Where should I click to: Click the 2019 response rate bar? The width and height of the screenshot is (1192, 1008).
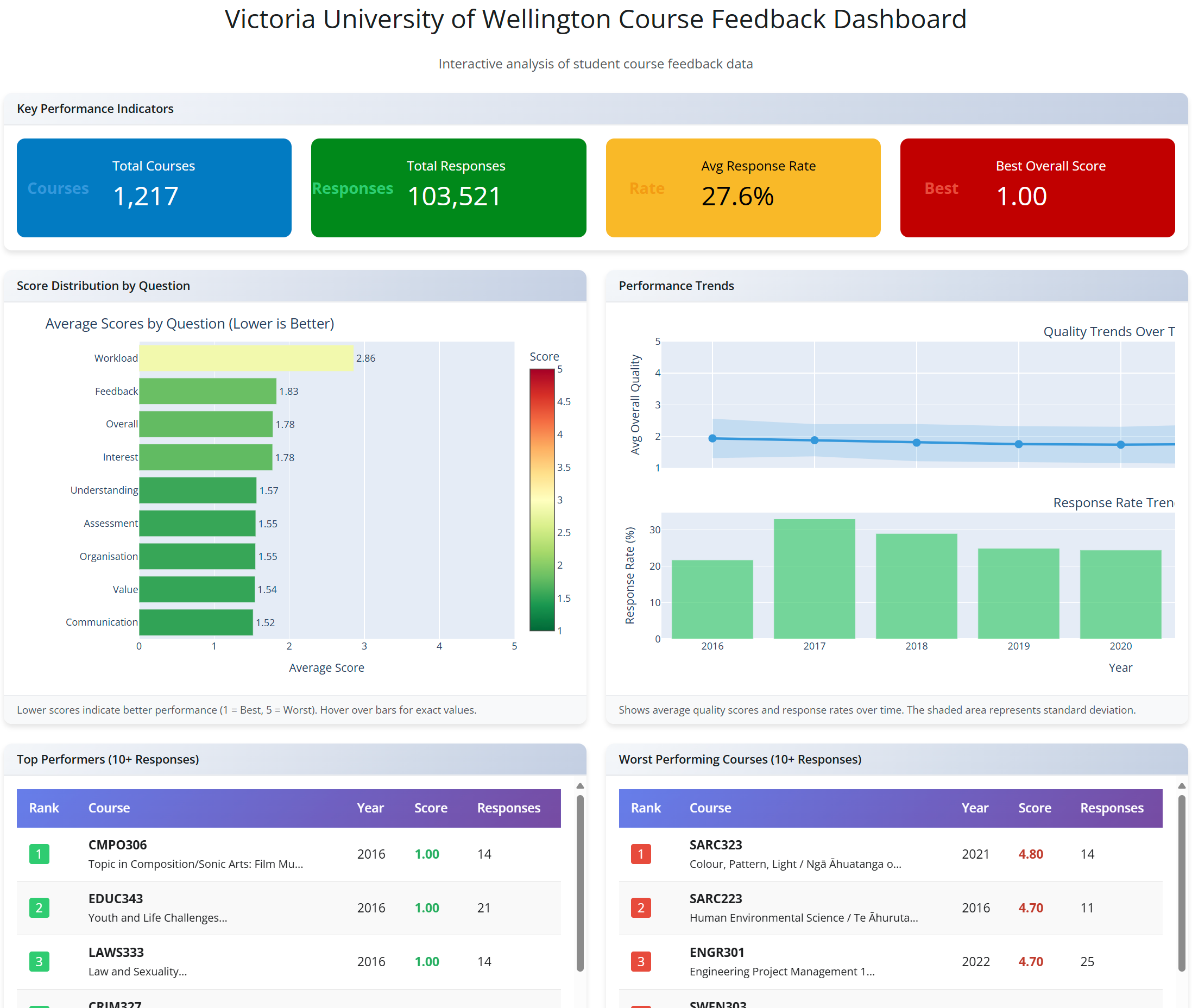click(x=1018, y=594)
